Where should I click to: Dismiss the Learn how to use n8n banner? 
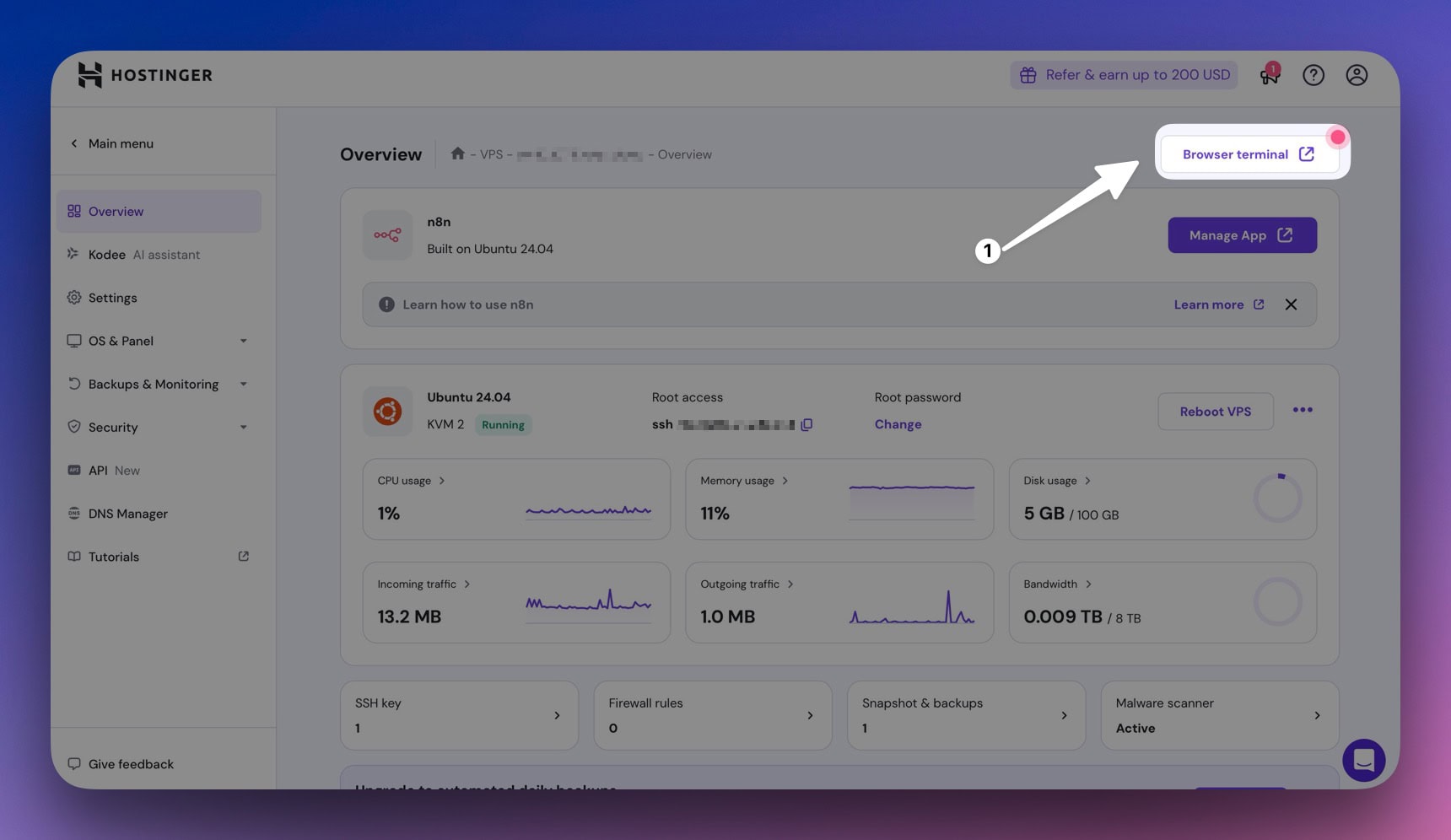1290,304
